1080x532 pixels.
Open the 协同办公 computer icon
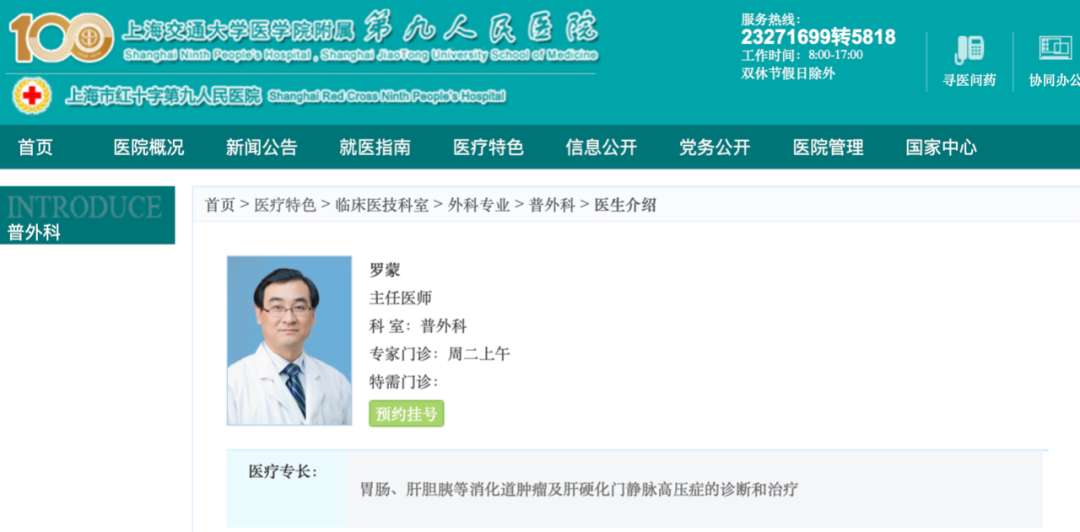1055,48
